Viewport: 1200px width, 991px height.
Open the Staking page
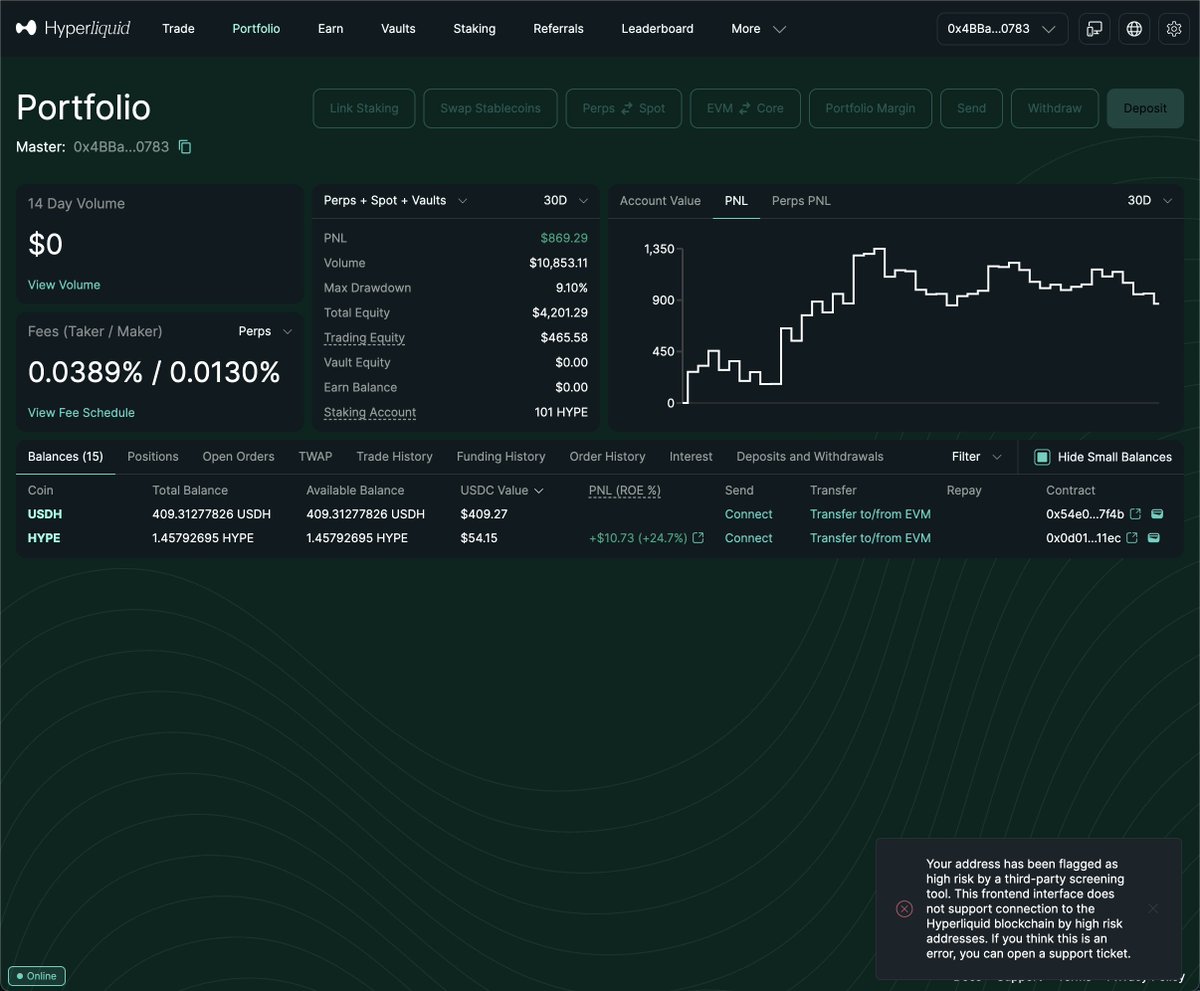pos(474,29)
